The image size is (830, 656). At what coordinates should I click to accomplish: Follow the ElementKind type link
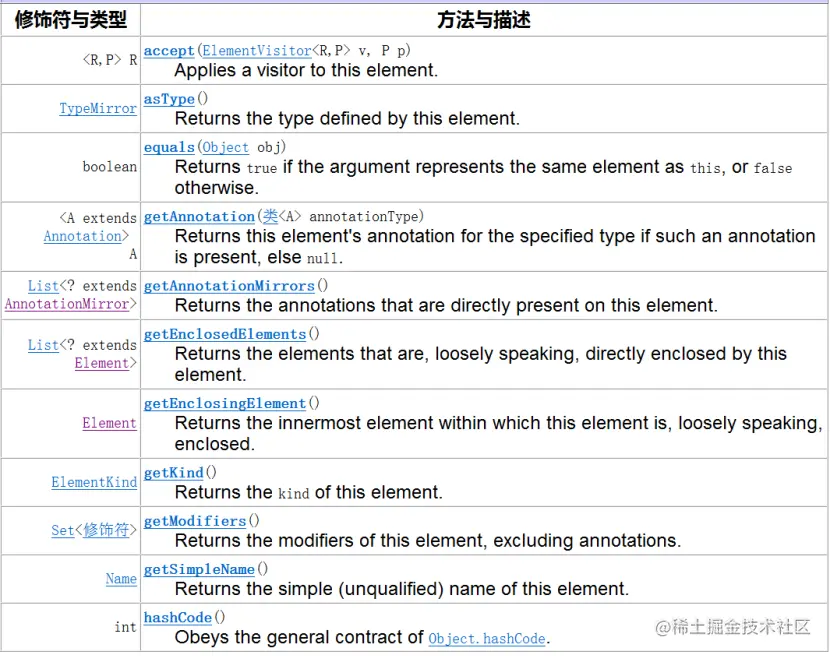(94, 482)
